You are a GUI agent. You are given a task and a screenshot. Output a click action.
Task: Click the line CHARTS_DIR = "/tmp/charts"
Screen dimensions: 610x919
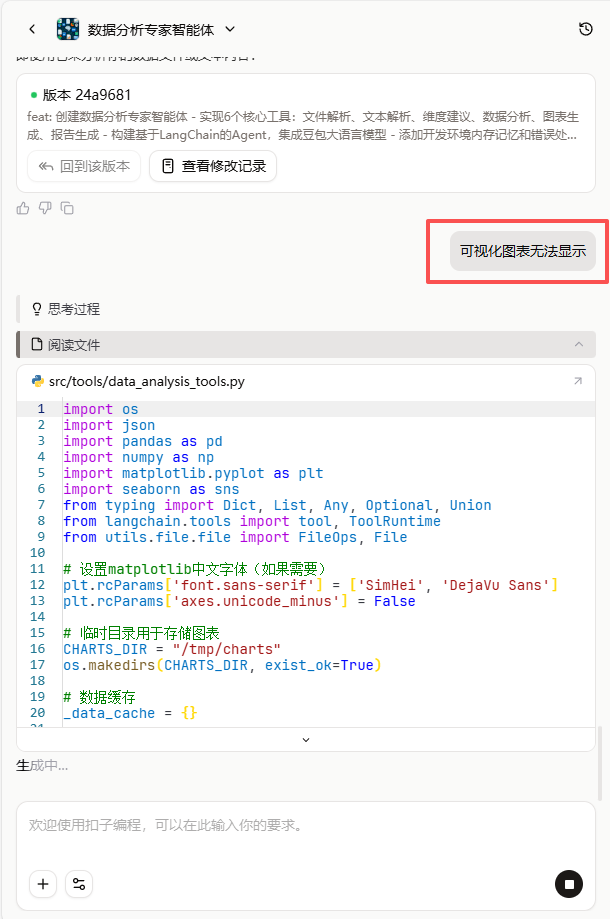pos(172,649)
